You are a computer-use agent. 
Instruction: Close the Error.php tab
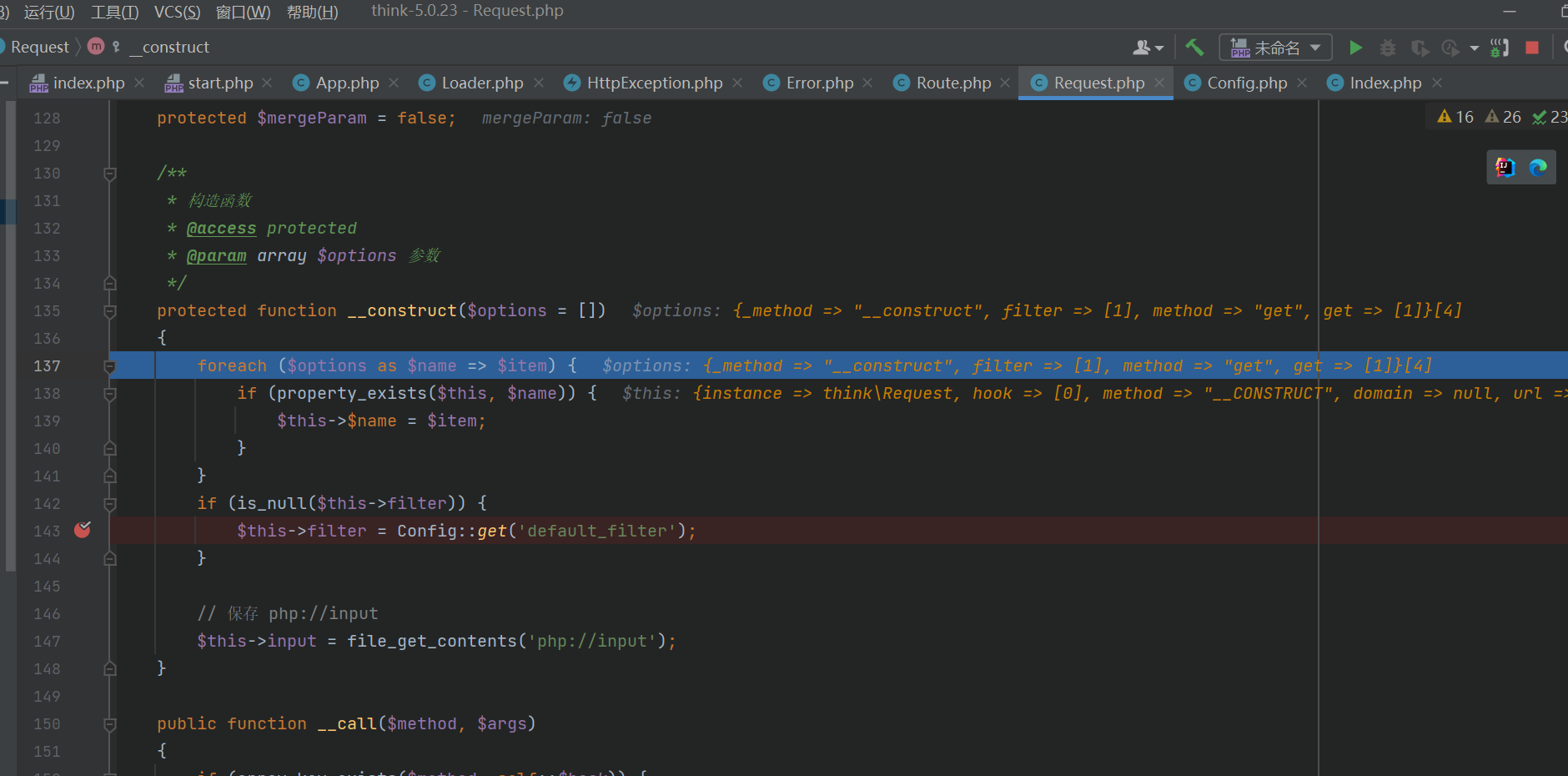coord(867,83)
